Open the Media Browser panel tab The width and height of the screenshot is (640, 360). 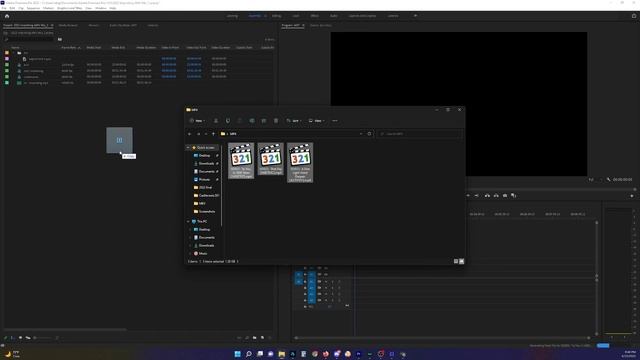click(x=68, y=25)
